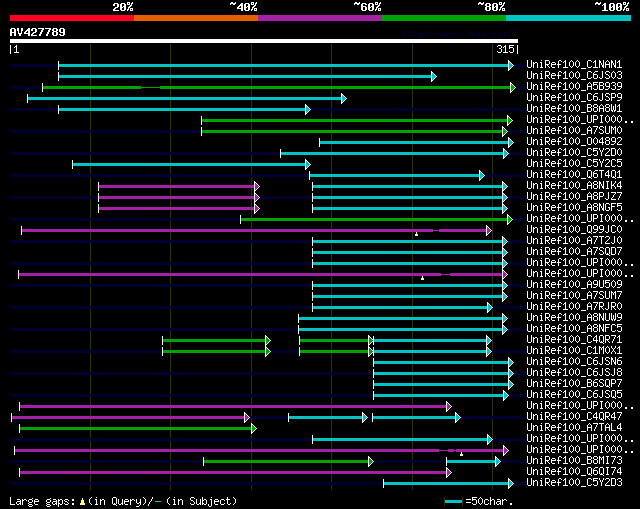Click the cyan alignment bar for UniRef100_O04892
Image resolution: width=640 pixels, height=509 pixels.
click(x=416, y=142)
